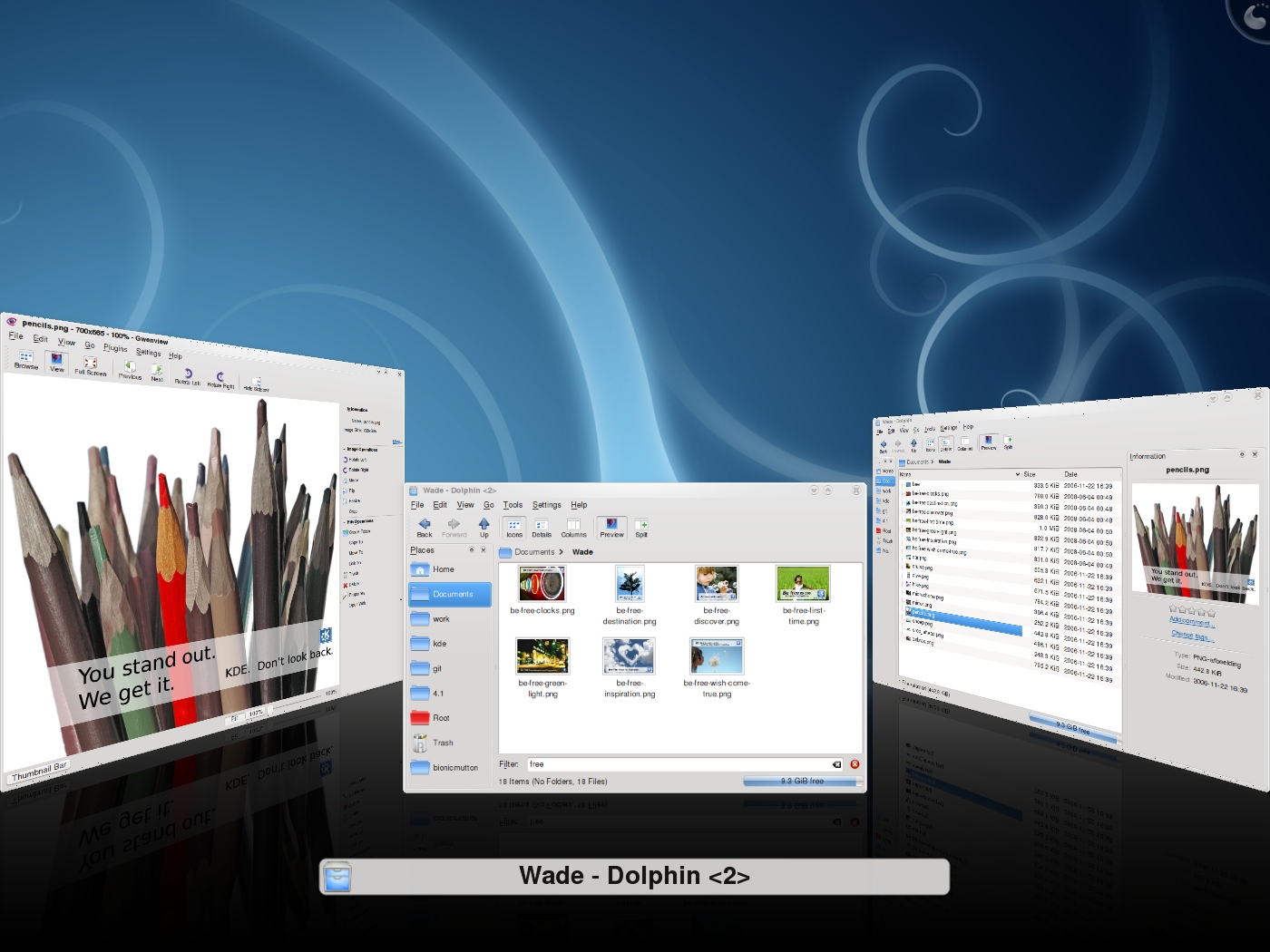This screenshot has width=1270, height=952.
Task: Switch center Dolphin to Details view
Action: click(x=542, y=527)
